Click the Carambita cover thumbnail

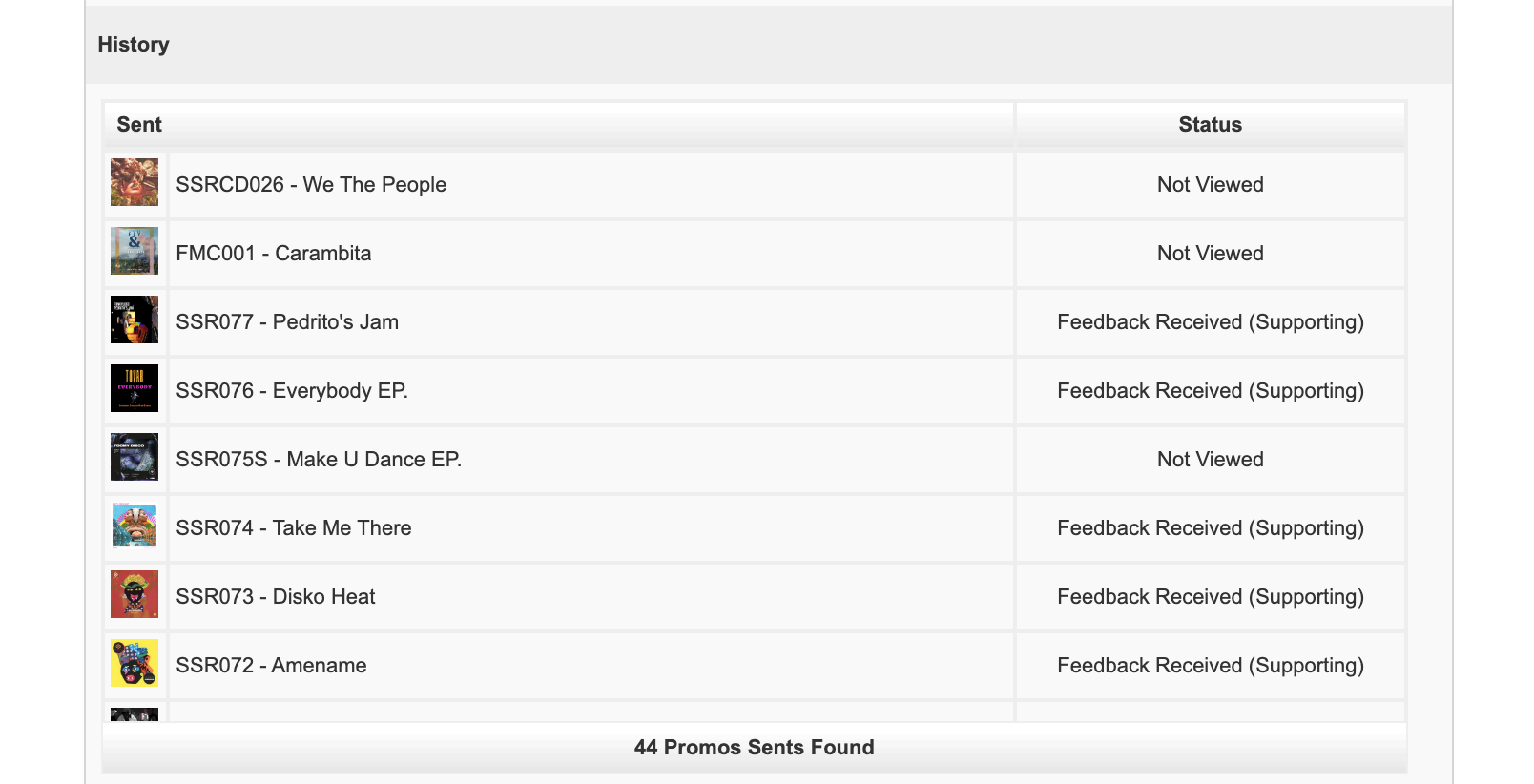pyautogui.click(x=135, y=251)
